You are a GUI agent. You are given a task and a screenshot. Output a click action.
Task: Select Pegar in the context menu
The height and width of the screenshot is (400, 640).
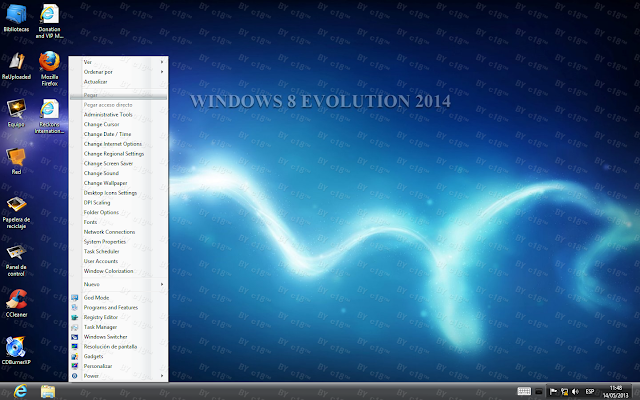(x=118, y=95)
